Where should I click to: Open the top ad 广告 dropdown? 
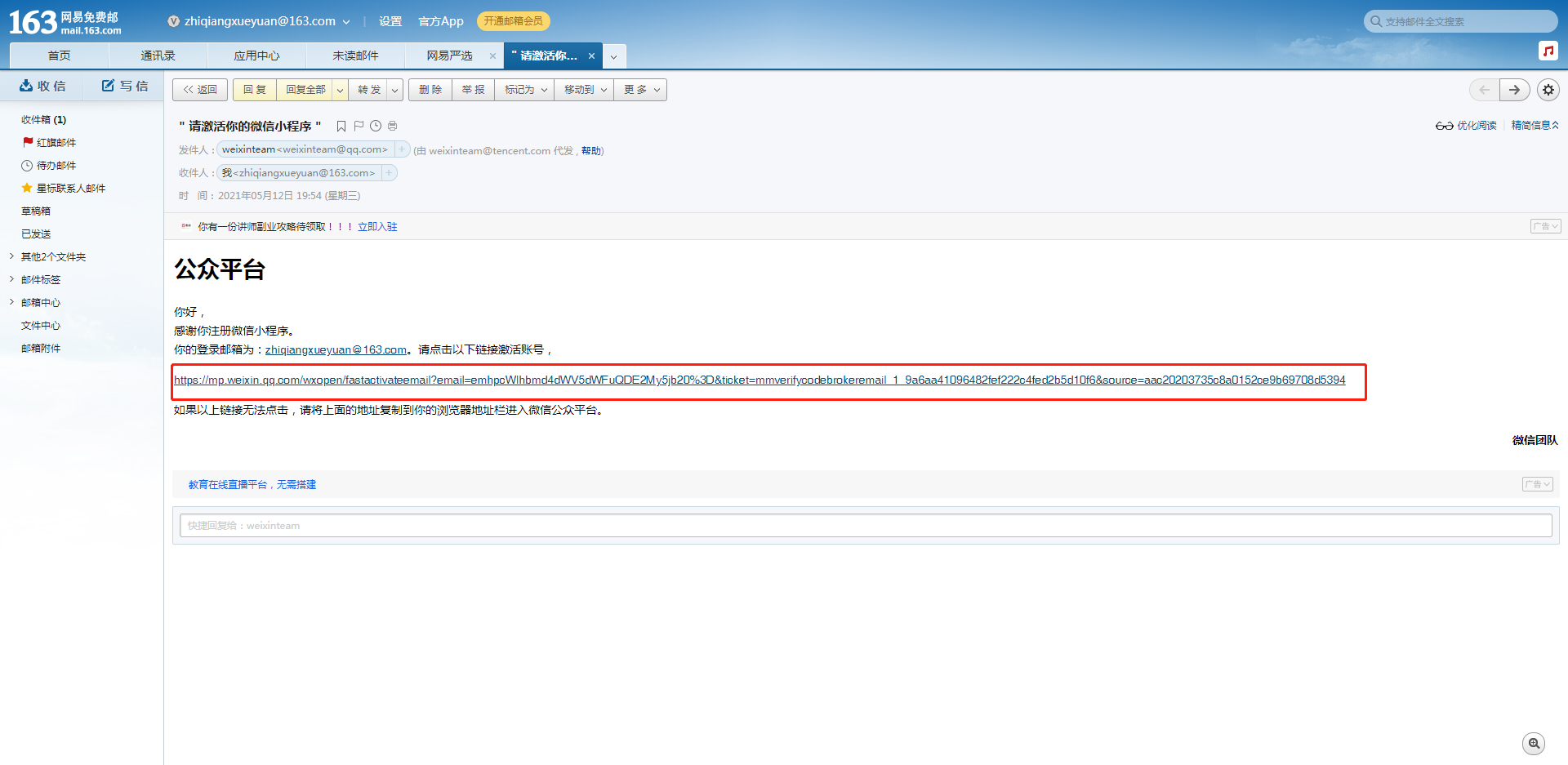click(1545, 226)
